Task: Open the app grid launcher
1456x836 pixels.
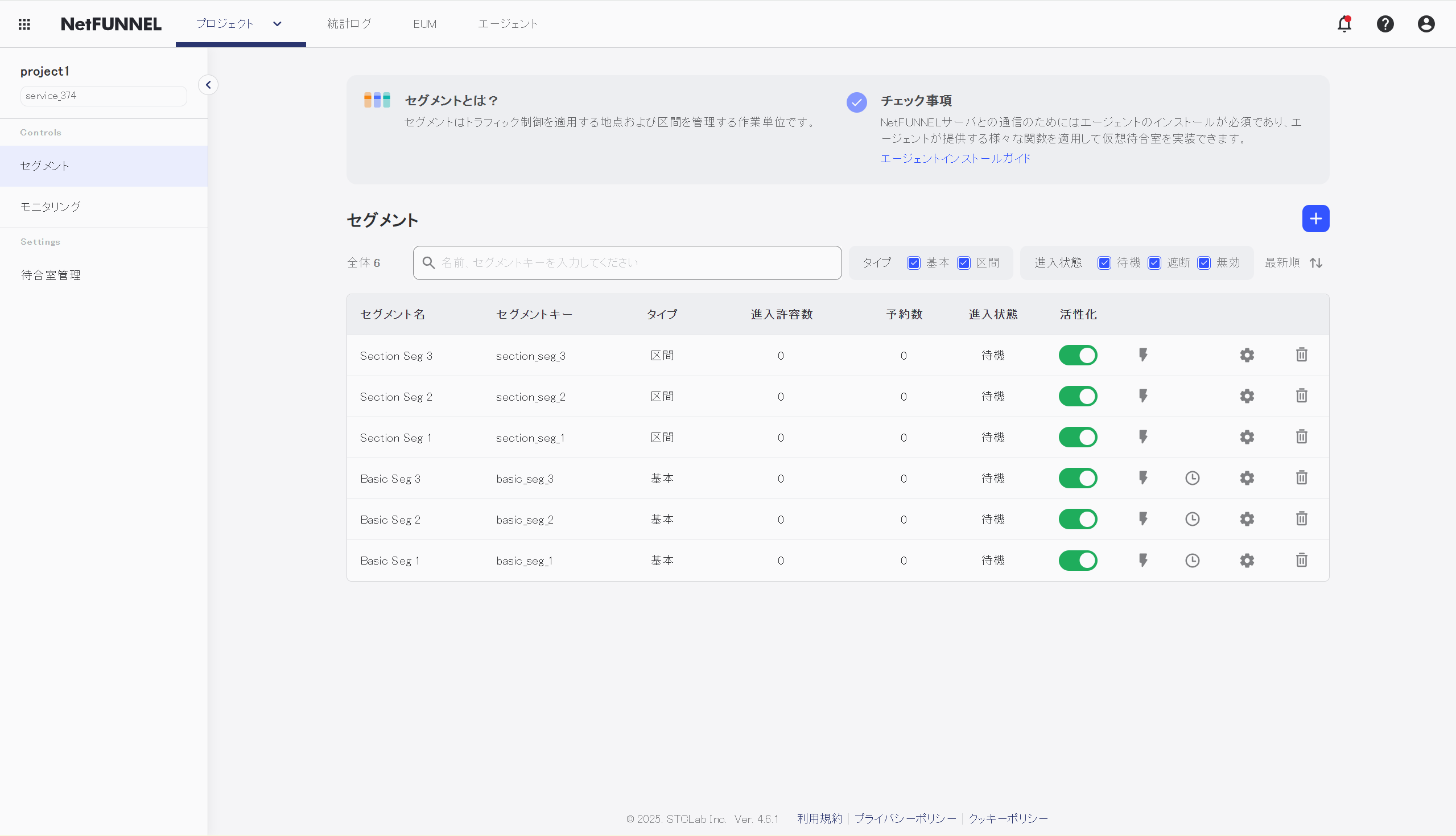Action: pyautogui.click(x=24, y=24)
